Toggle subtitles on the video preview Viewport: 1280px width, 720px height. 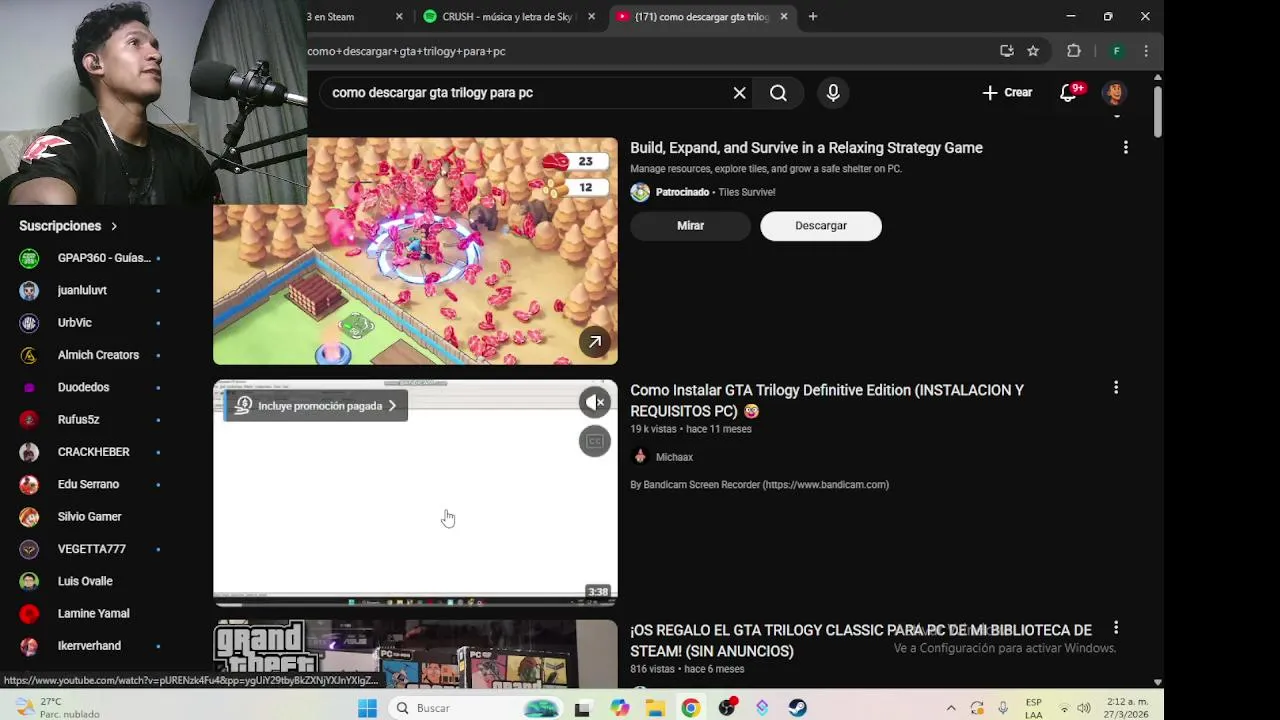[x=595, y=441]
